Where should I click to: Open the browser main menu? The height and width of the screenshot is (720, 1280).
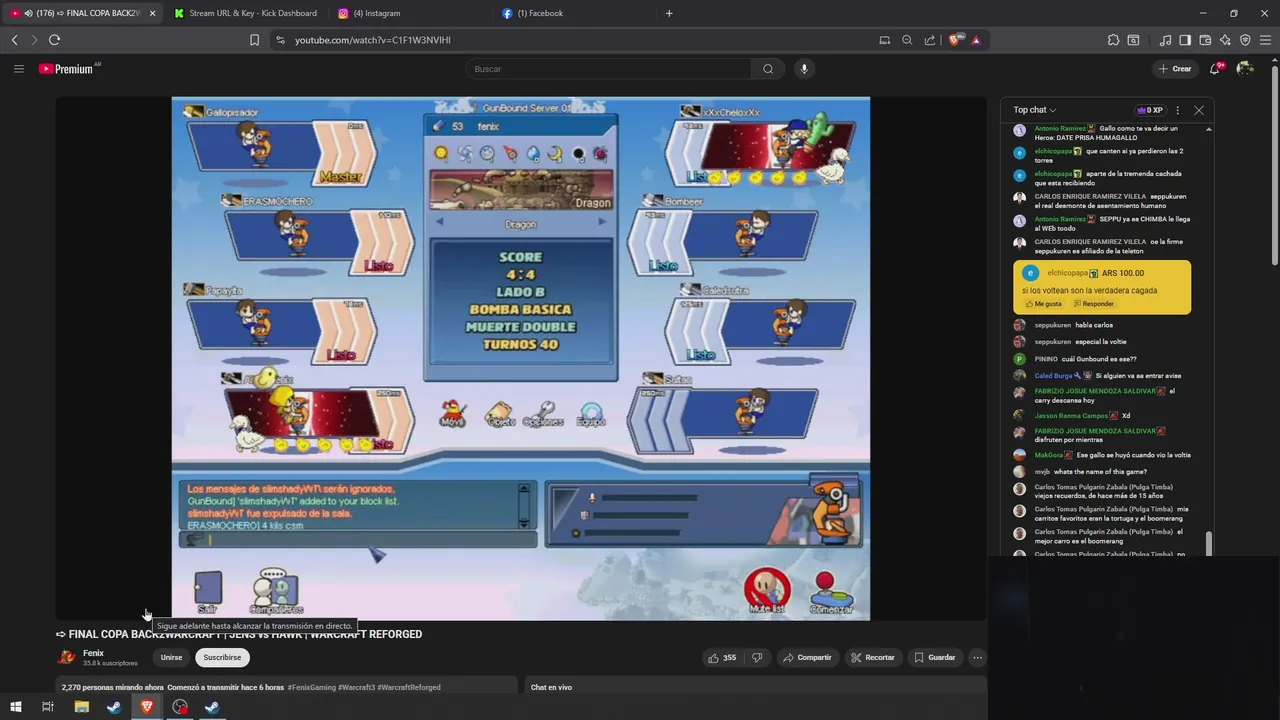click(1266, 40)
